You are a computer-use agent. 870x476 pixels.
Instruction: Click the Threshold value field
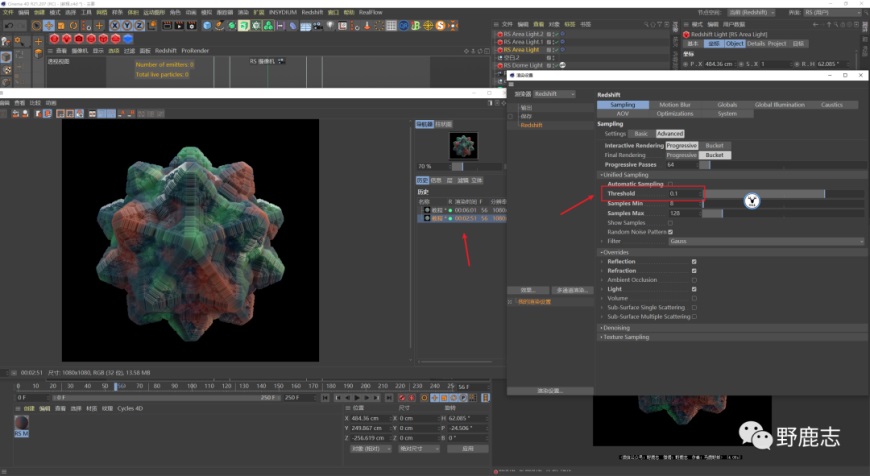684,194
